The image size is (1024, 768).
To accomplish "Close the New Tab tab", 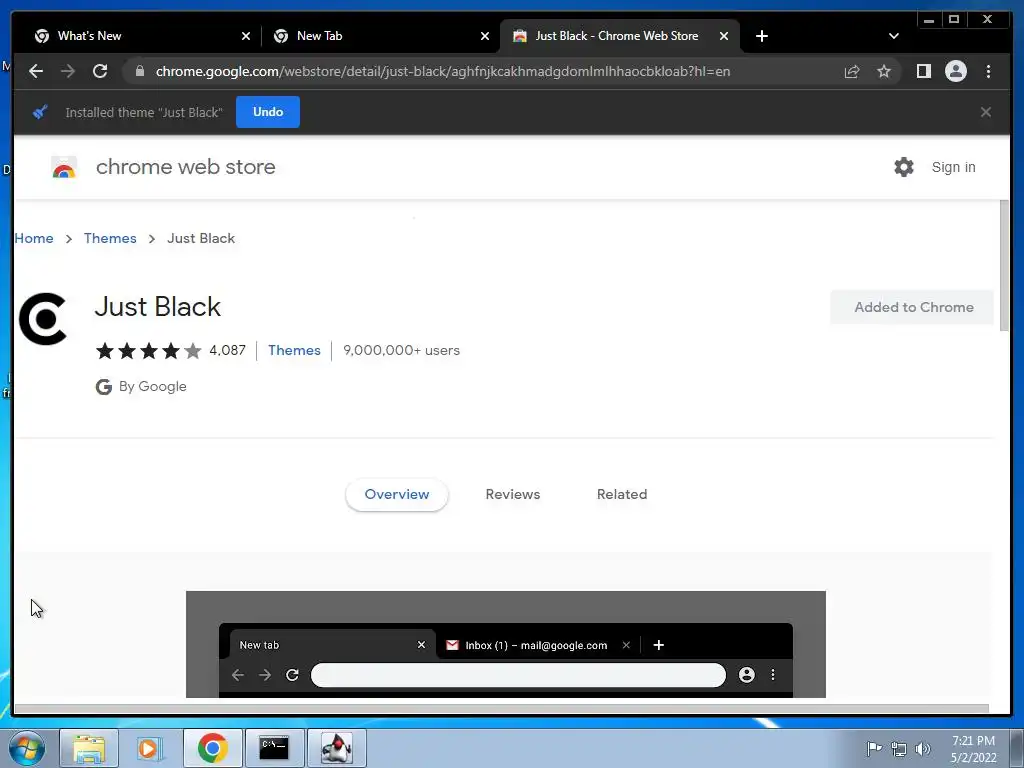I will click(x=485, y=36).
